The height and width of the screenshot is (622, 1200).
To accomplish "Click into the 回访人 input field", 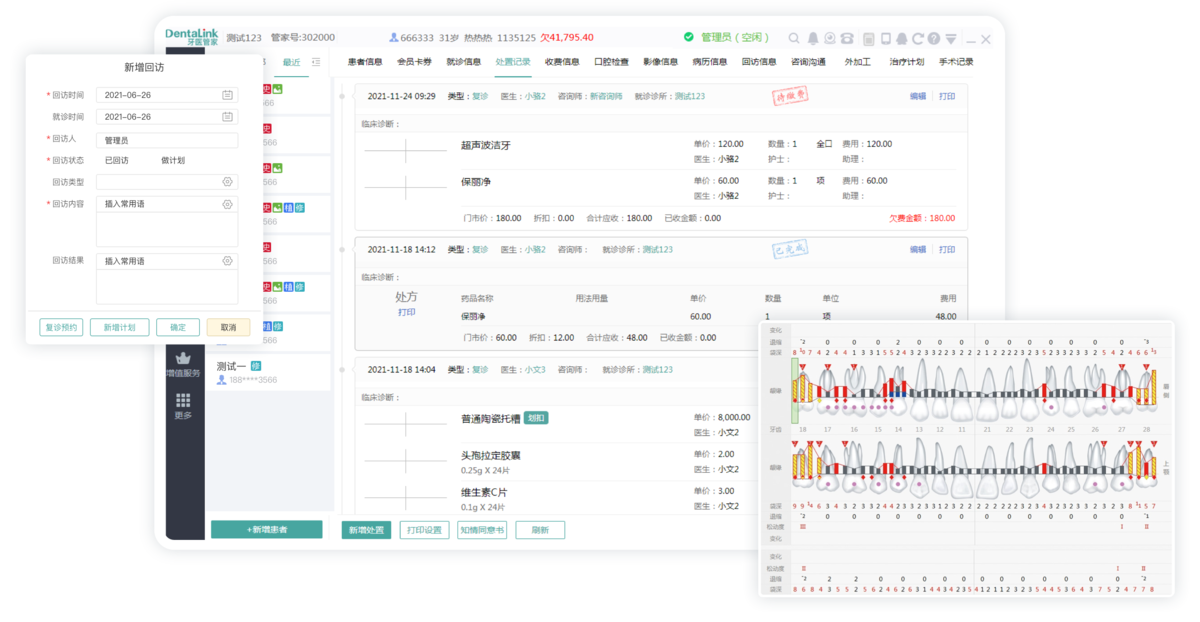I will 167,141.
